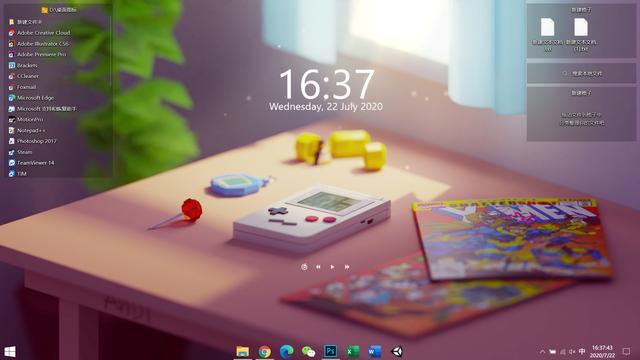Open the network tray icon
Screen dimensions: 640x360
coord(562,352)
